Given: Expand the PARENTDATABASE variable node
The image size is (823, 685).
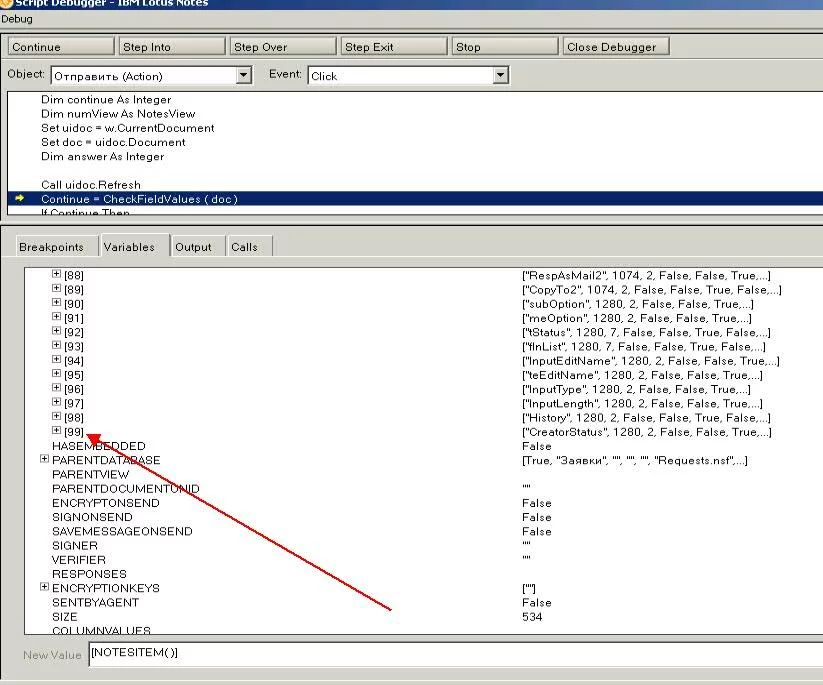Looking at the screenshot, I should click(44, 459).
